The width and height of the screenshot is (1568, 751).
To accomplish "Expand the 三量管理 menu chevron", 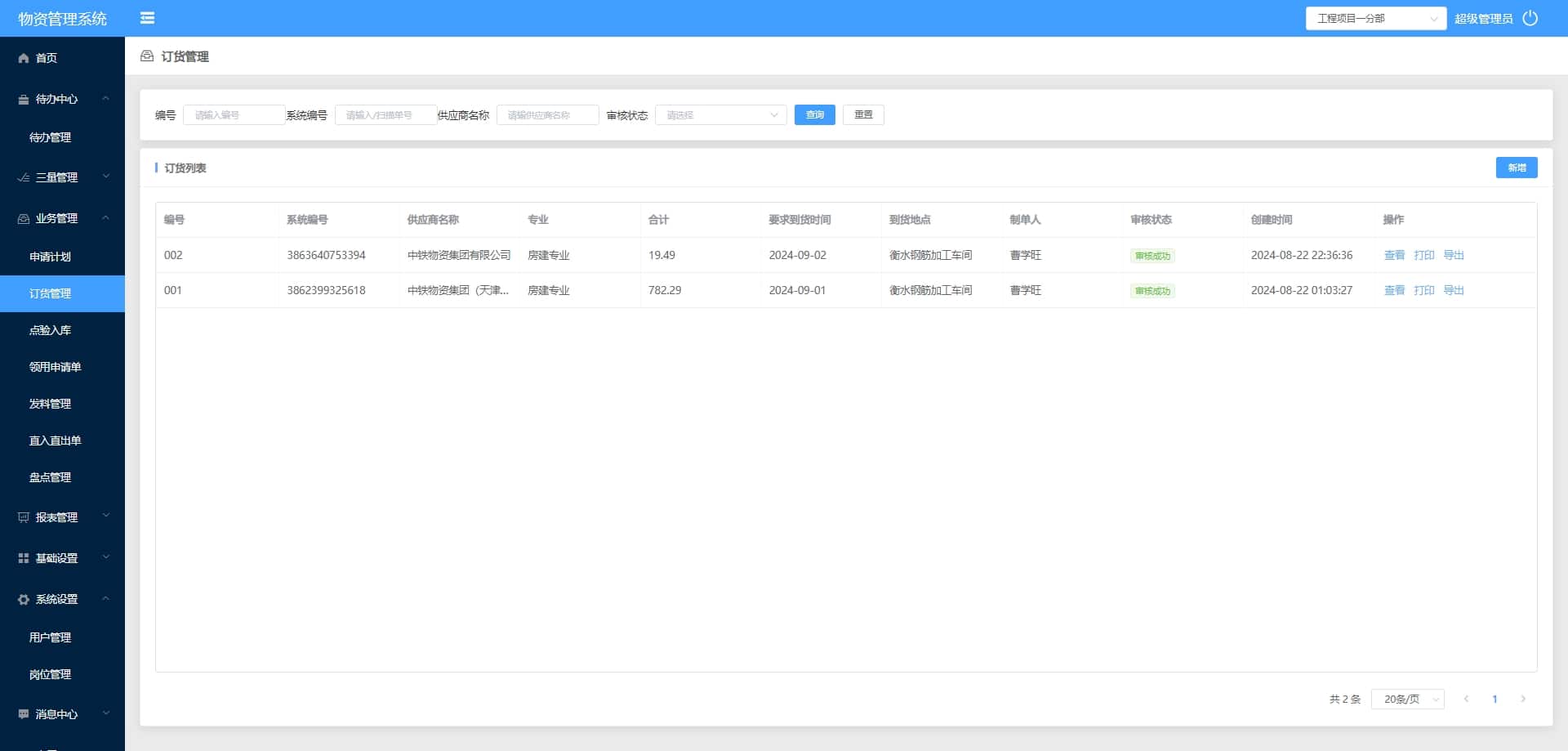I will (105, 177).
